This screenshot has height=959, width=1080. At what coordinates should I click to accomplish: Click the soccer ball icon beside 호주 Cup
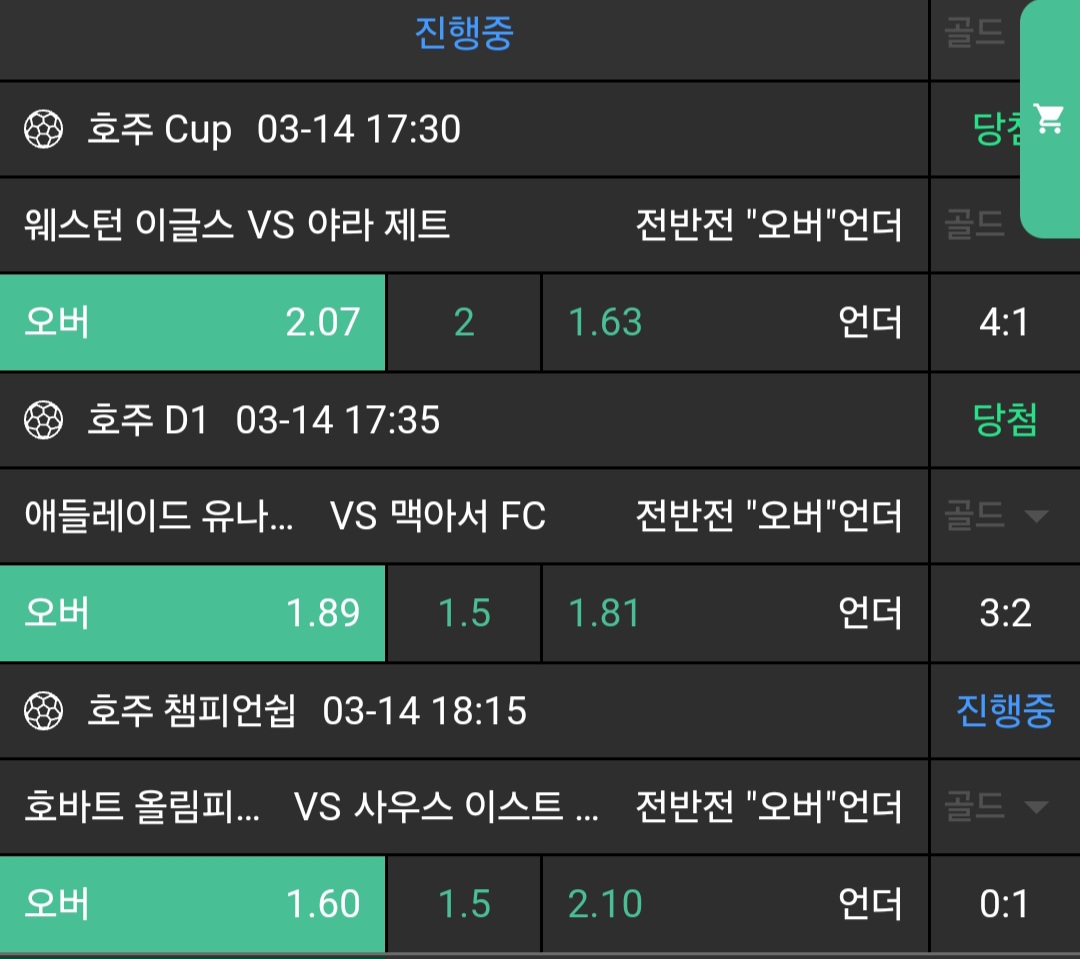point(43,130)
